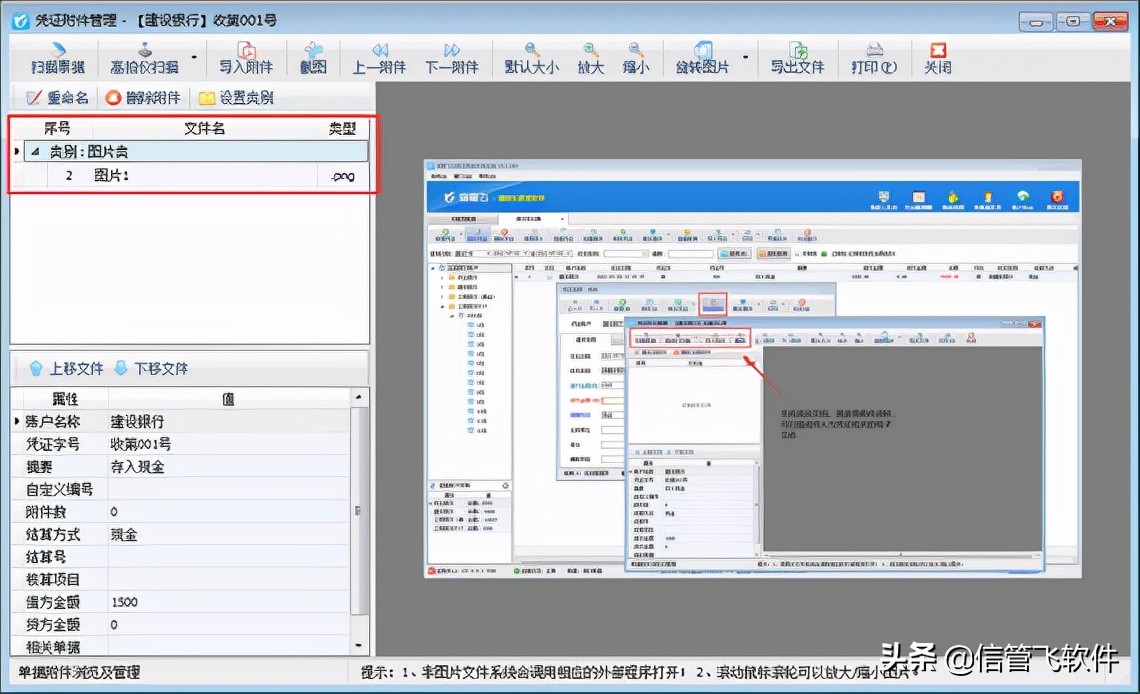Go to 上一附件 previous attachment
1140x694 pixels.
pos(379,57)
